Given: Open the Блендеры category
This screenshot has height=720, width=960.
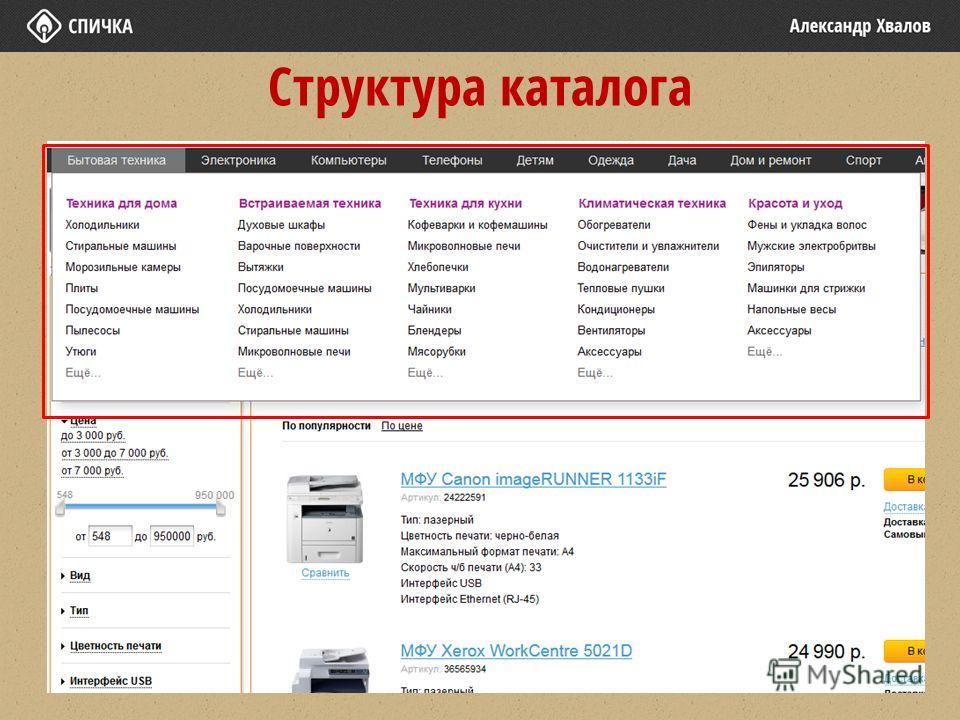Looking at the screenshot, I should 435,331.
